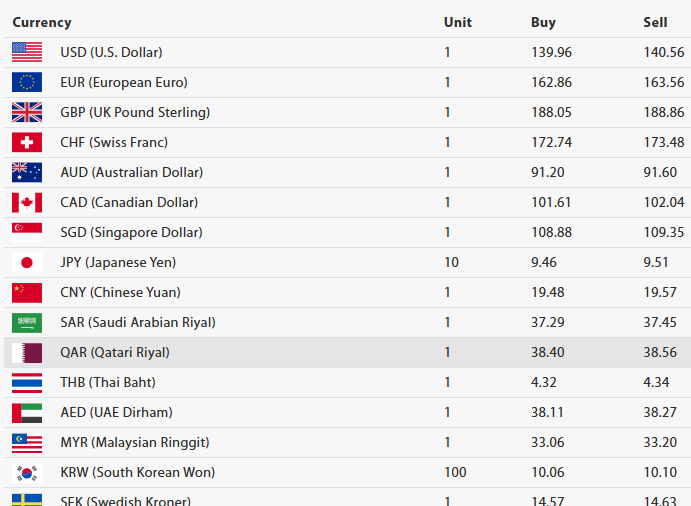Screen dimensions: 691x506
Task: Click the Canadian maple leaf flag icon
Action: point(27,202)
